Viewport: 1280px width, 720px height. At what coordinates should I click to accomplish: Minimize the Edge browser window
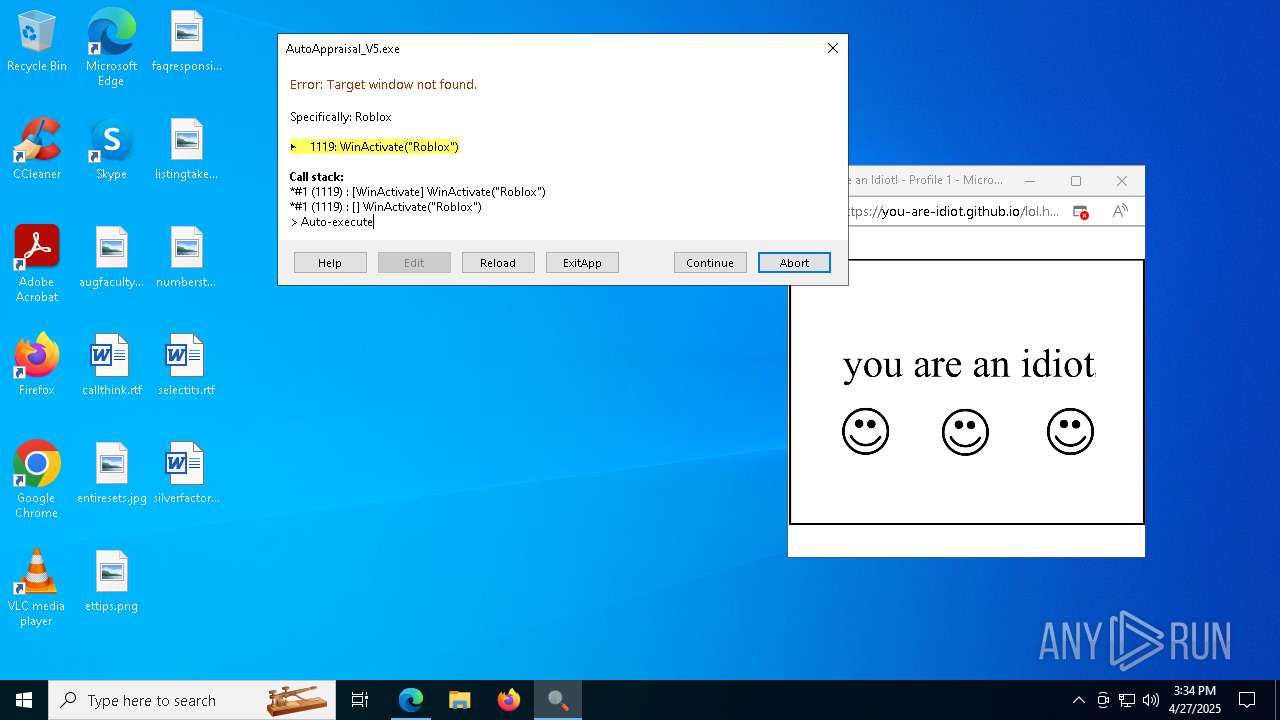tap(1030, 181)
